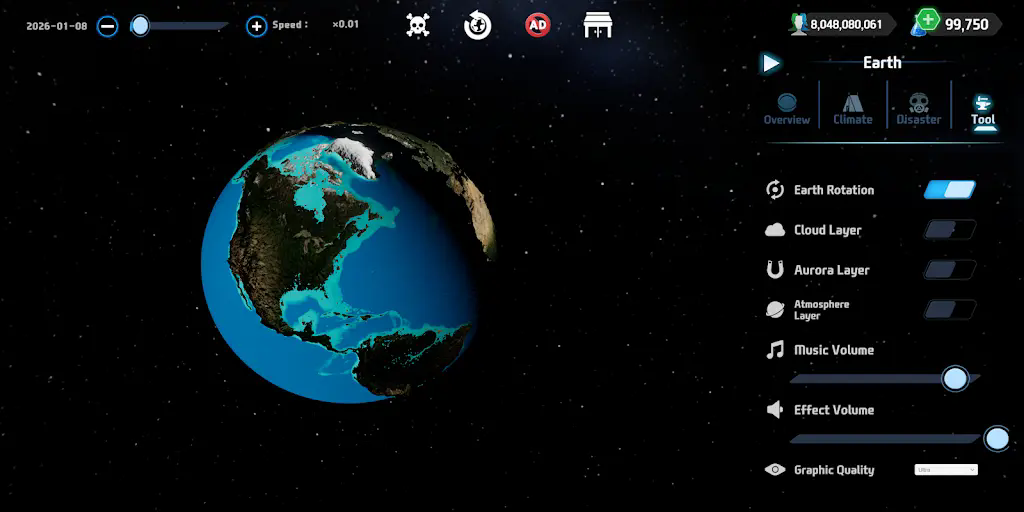This screenshot has width=1024, height=512.
Task: Click the green plus gem icon
Action: (x=927, y=20)
